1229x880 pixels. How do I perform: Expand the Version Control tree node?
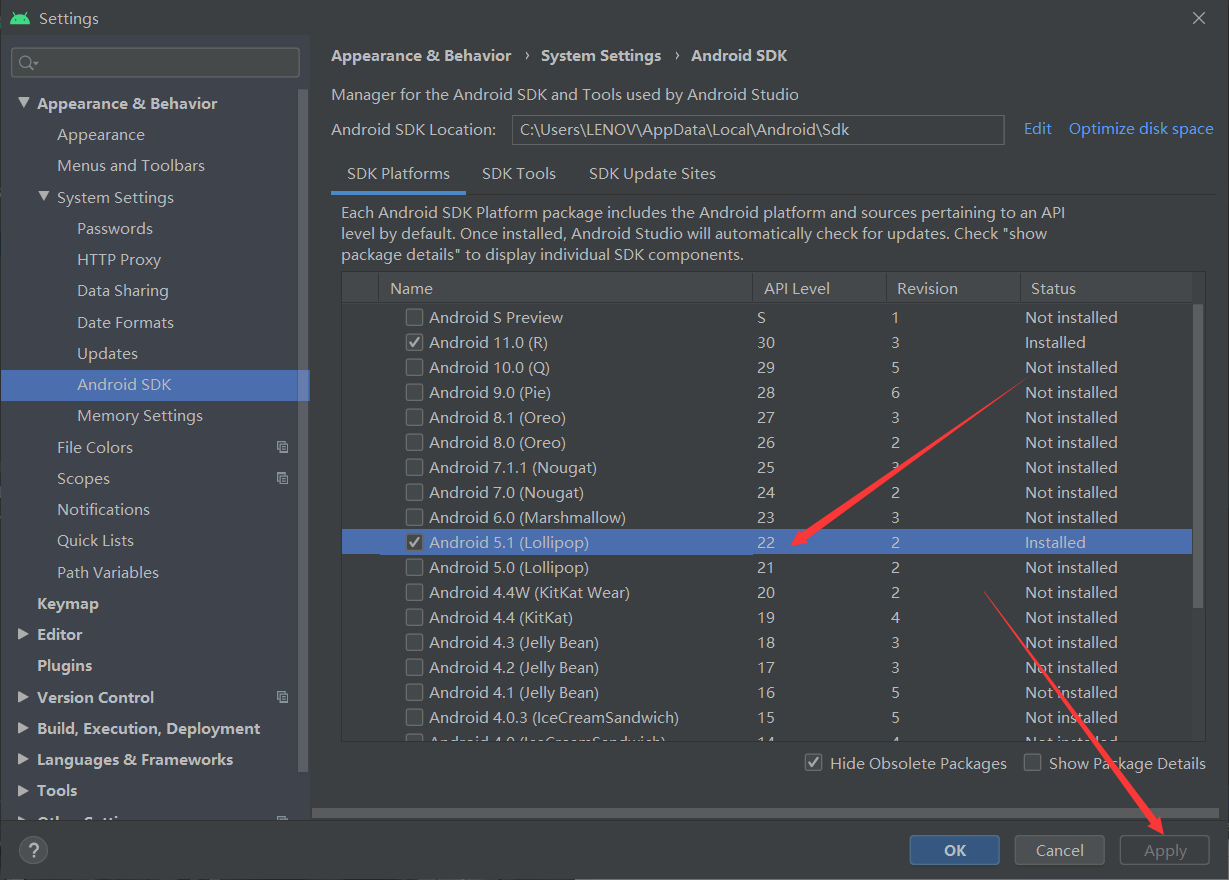coord(24,697)
